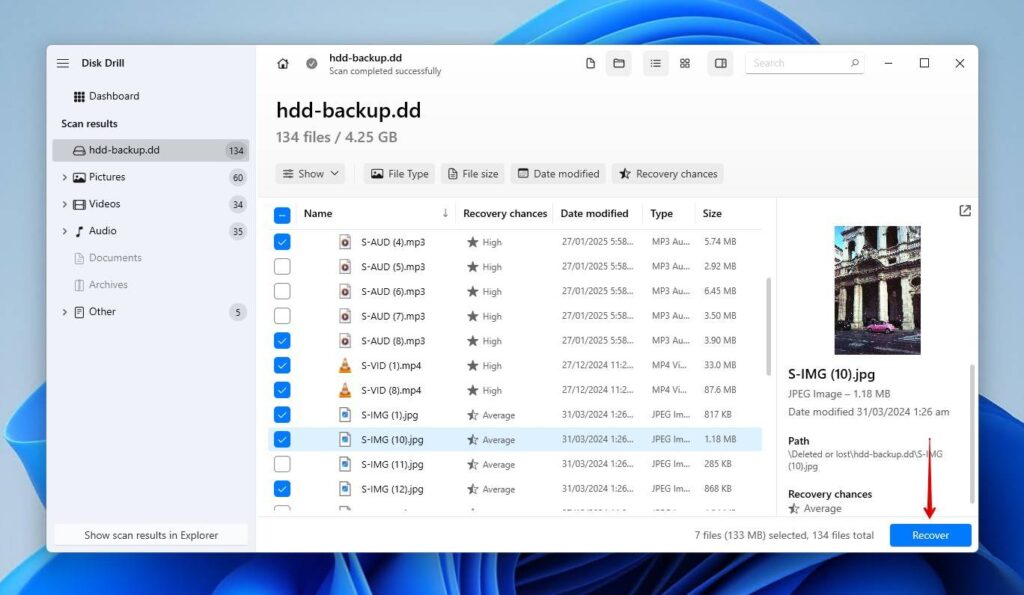Open the Show dropdown filter

tap(310, 173)
